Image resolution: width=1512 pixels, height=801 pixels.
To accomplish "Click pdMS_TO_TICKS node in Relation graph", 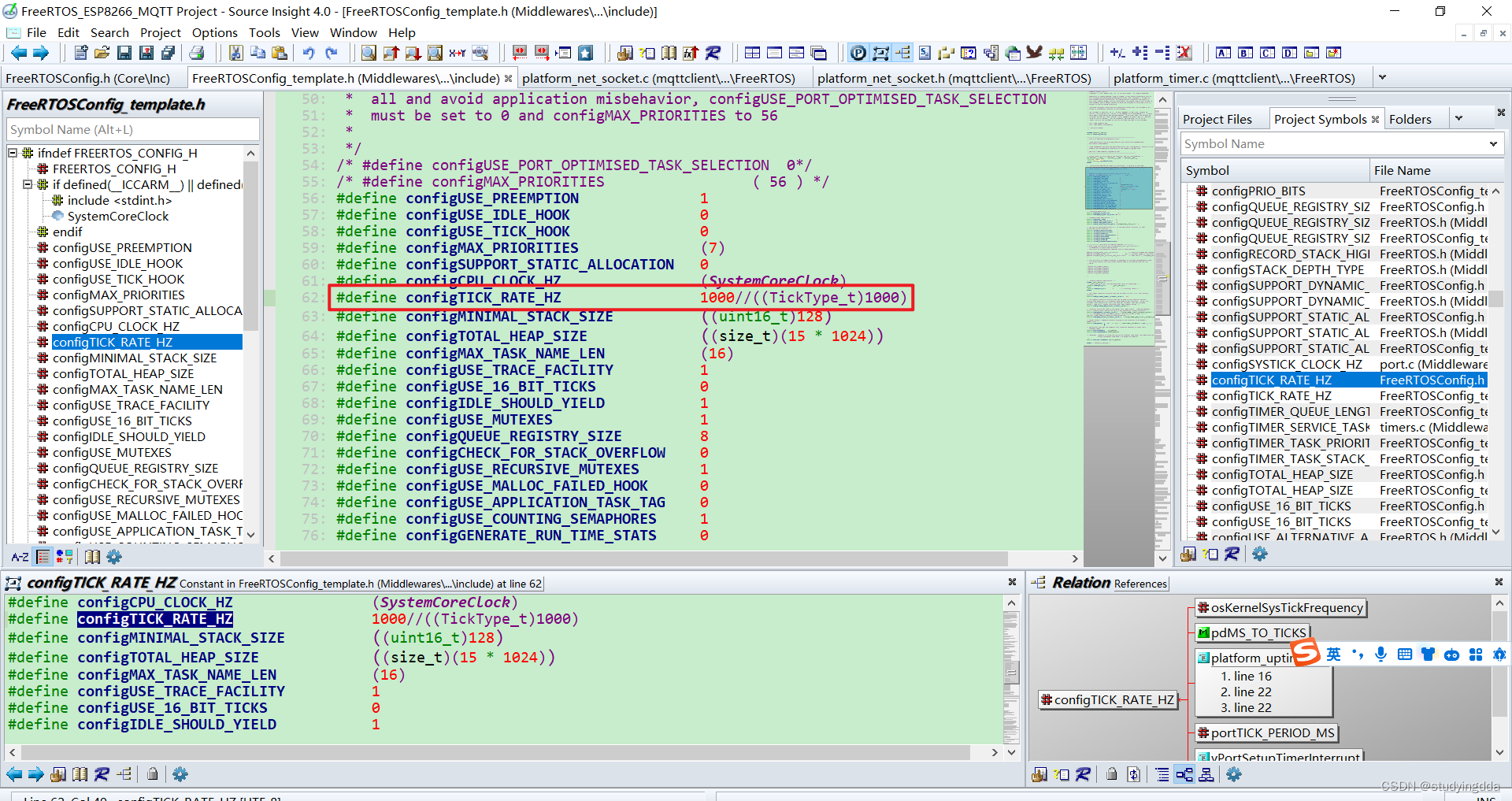I will [1251, 632].
